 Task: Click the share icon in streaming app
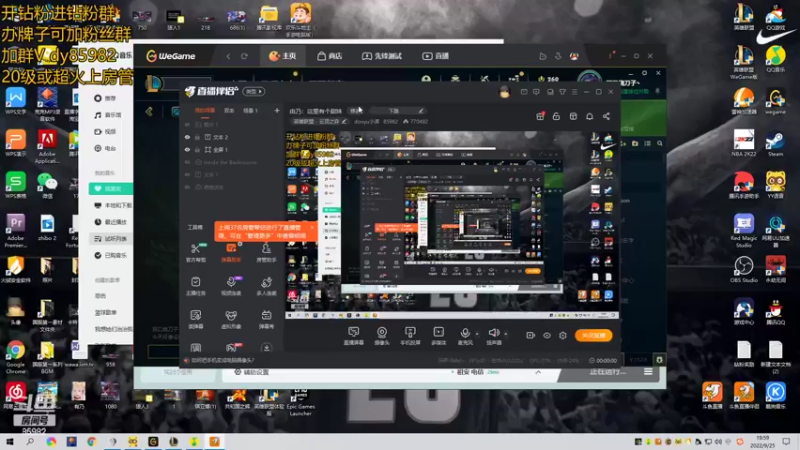point(606,116)
